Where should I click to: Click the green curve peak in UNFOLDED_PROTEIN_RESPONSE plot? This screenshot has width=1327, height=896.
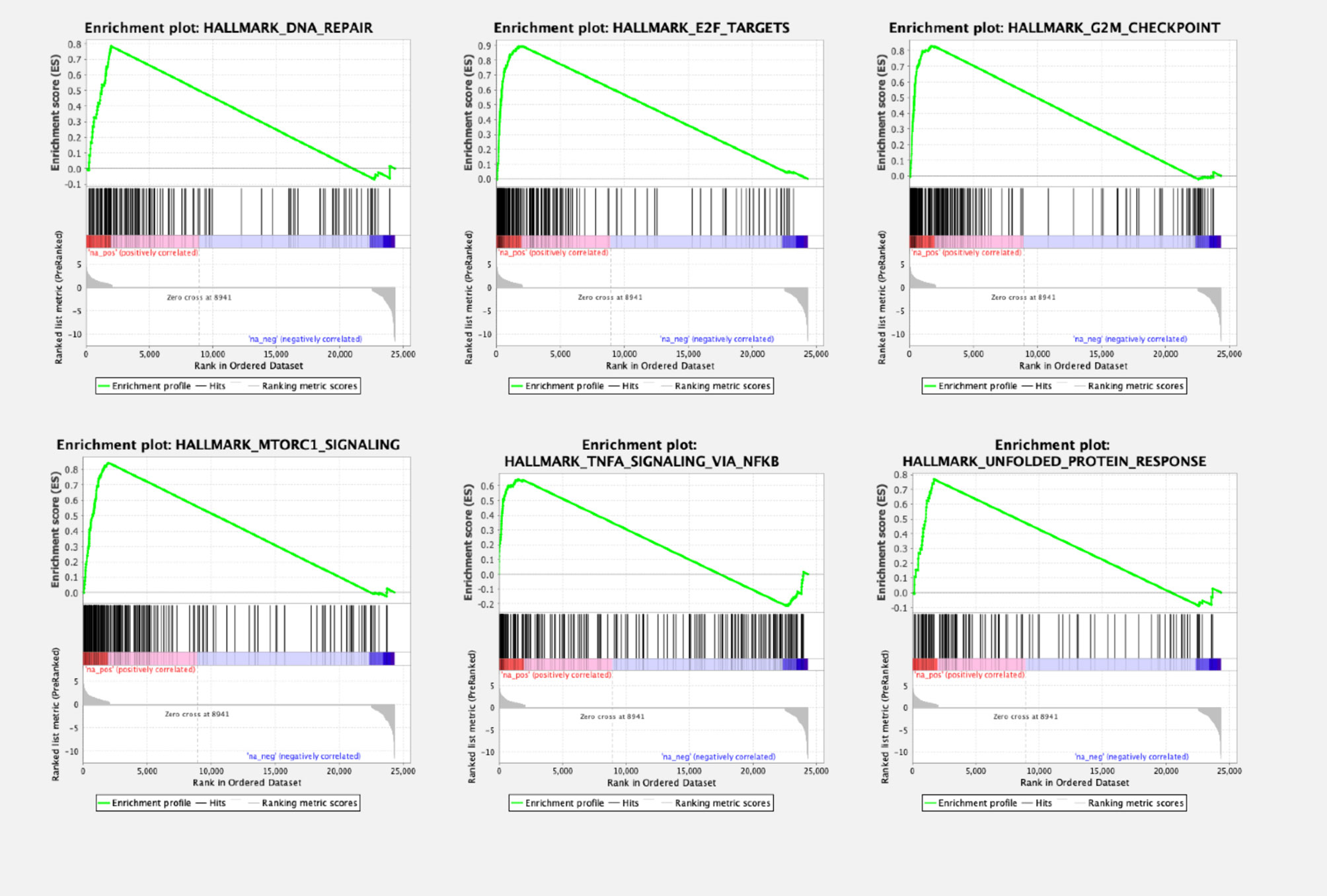pos(934,479)
